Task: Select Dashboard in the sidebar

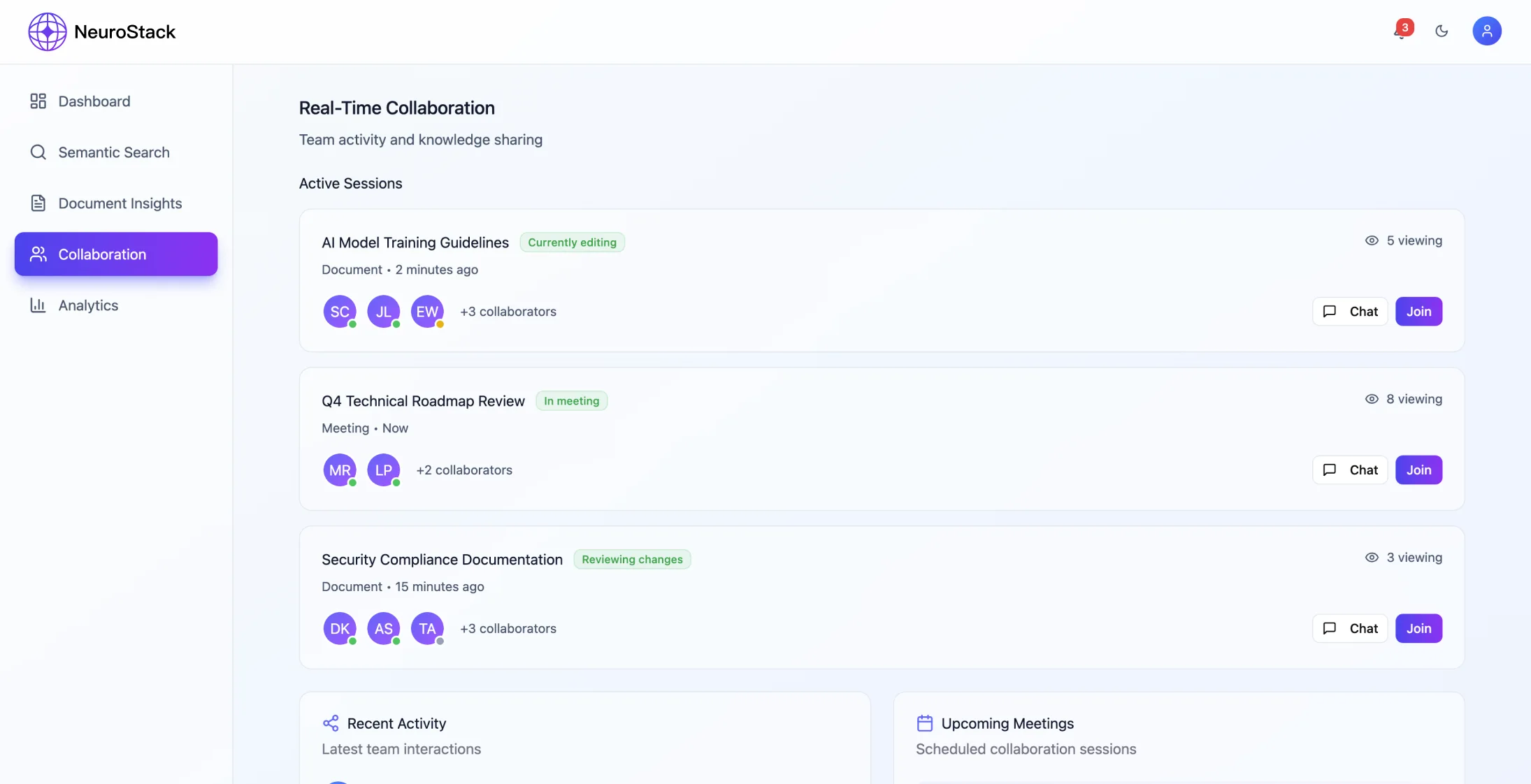Action: 94,101
